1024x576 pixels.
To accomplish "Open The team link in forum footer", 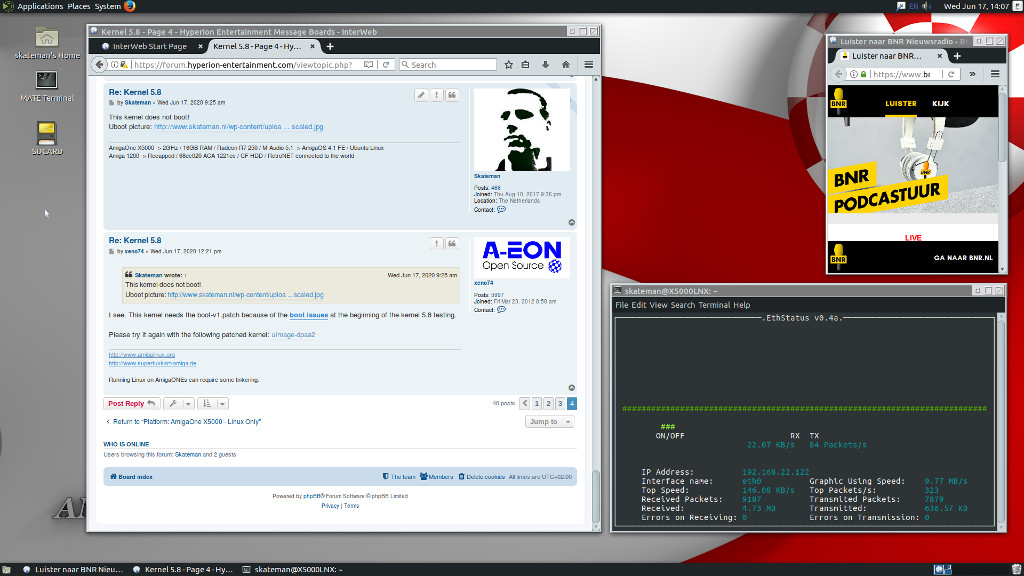I will coord(399,477).
